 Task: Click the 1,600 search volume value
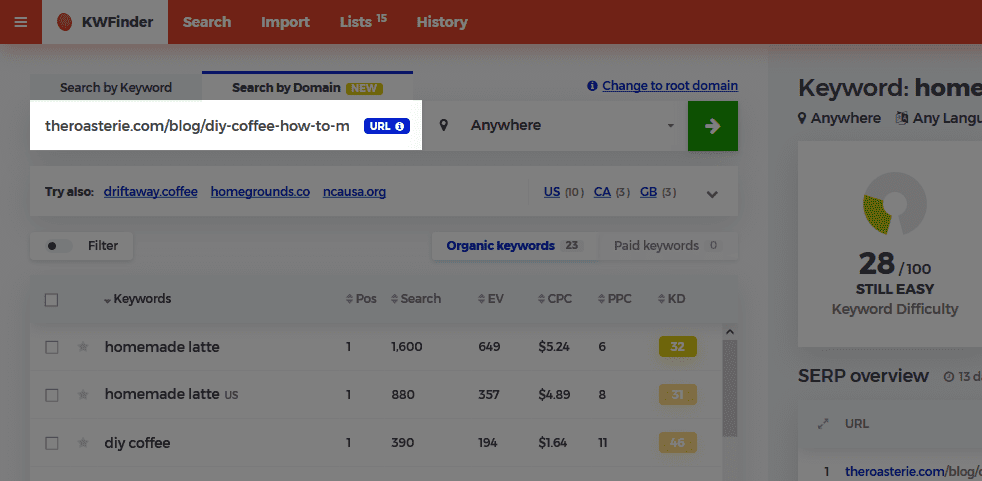406,346
